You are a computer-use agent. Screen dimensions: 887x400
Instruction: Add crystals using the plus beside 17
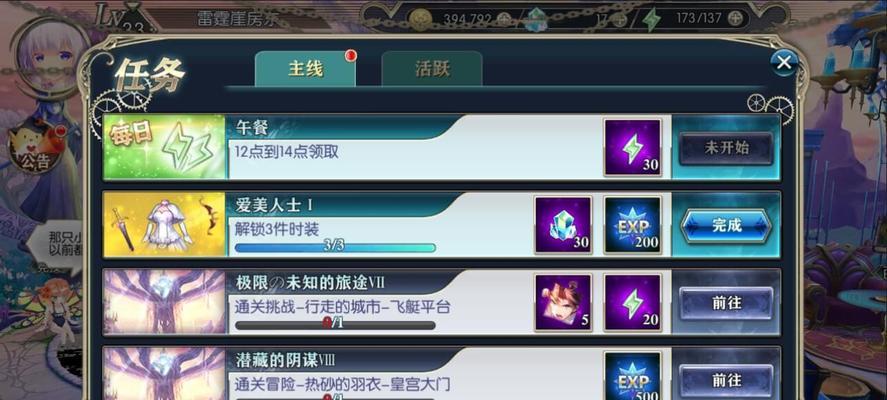[619, 19]
